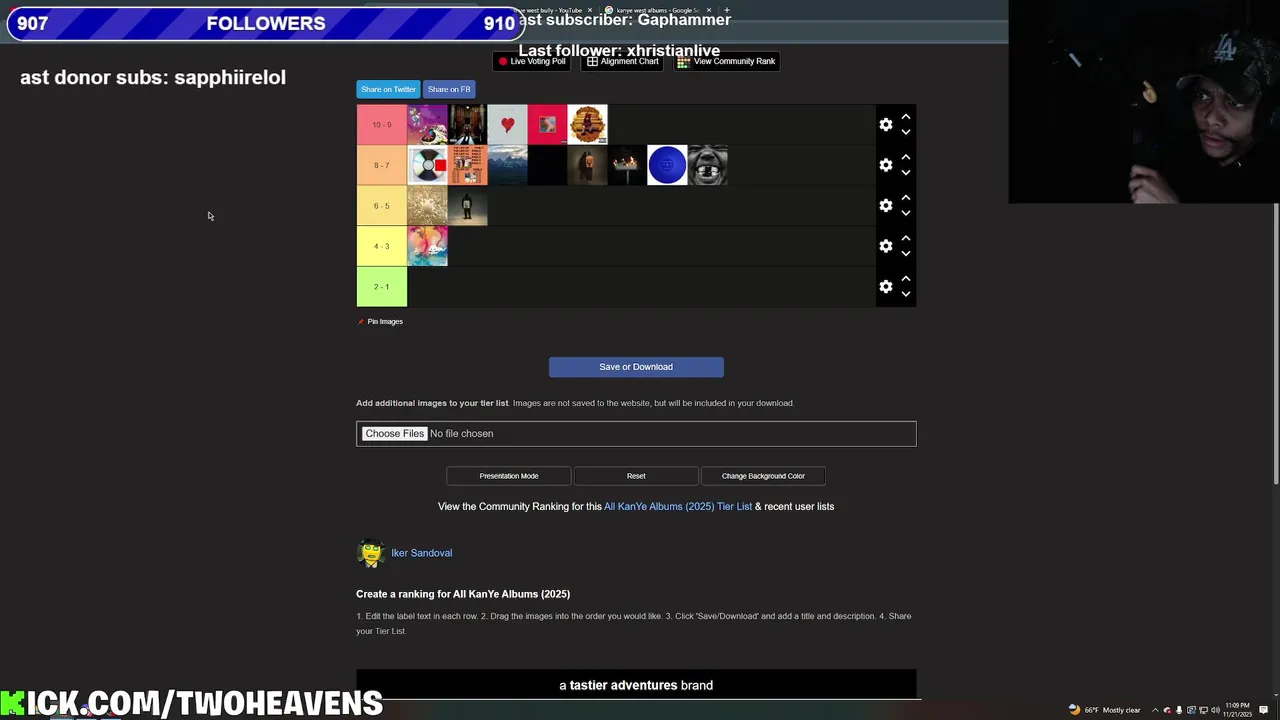
Task: Open microphone icon in system tray
Action: [1179, 710]
